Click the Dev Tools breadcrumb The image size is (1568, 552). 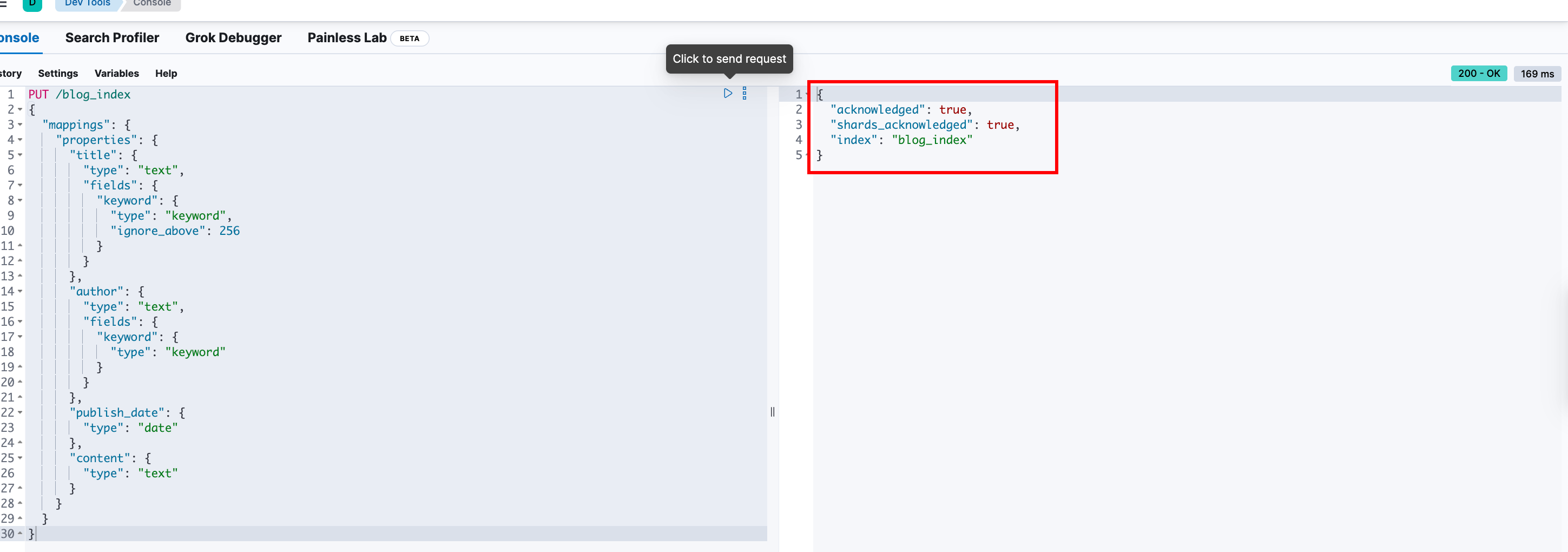click(x=88, y=4)
